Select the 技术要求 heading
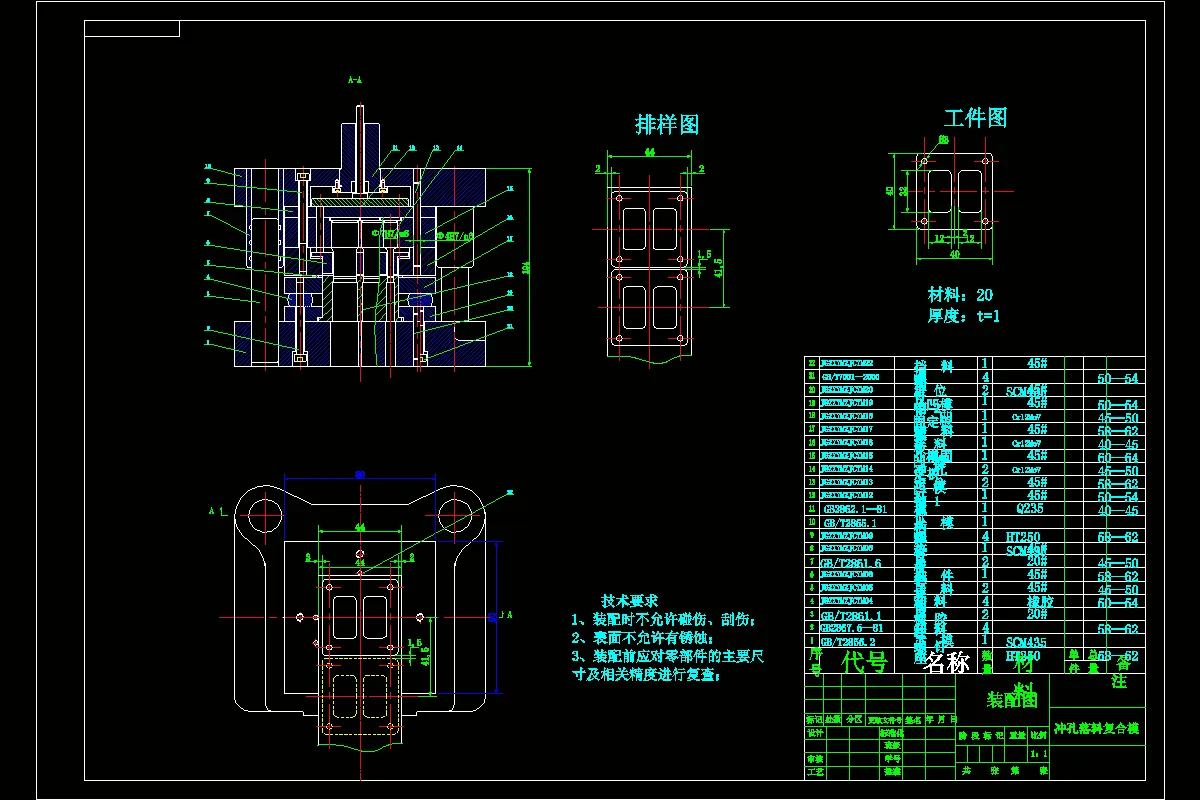1200x800 pixels. (629, 601)
